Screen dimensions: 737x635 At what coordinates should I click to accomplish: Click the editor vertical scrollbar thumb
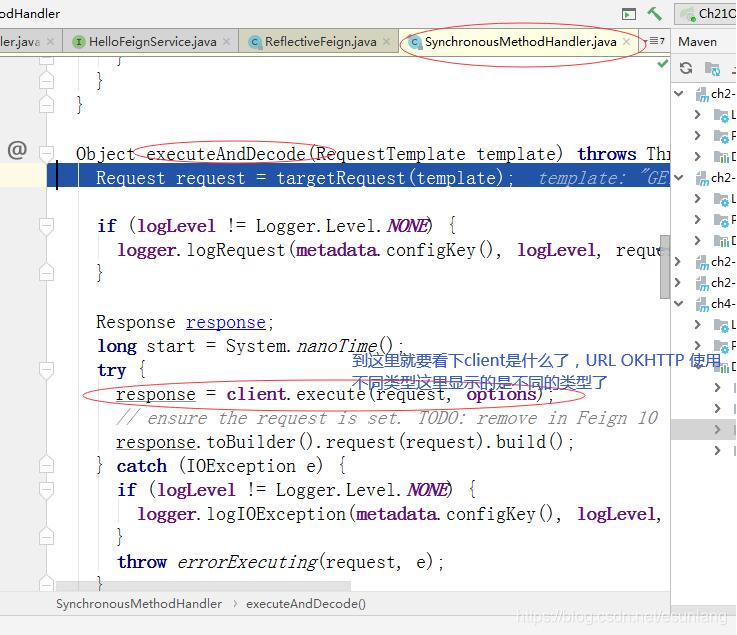664,268
